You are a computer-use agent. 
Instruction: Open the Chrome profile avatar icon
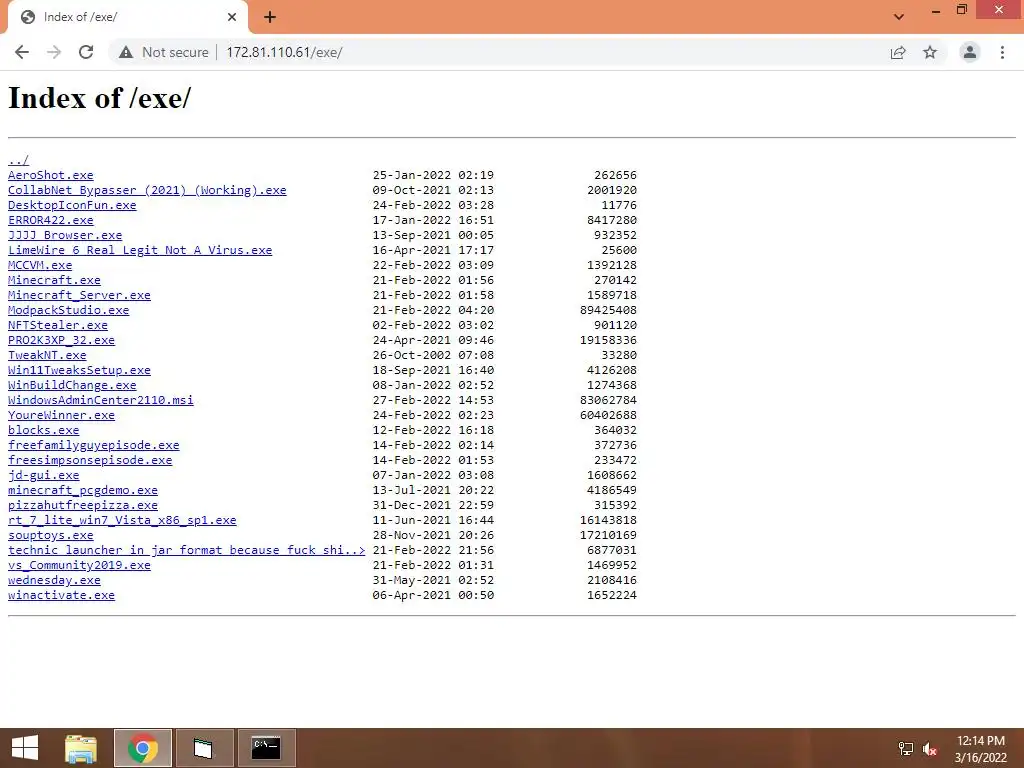(970, 52)
